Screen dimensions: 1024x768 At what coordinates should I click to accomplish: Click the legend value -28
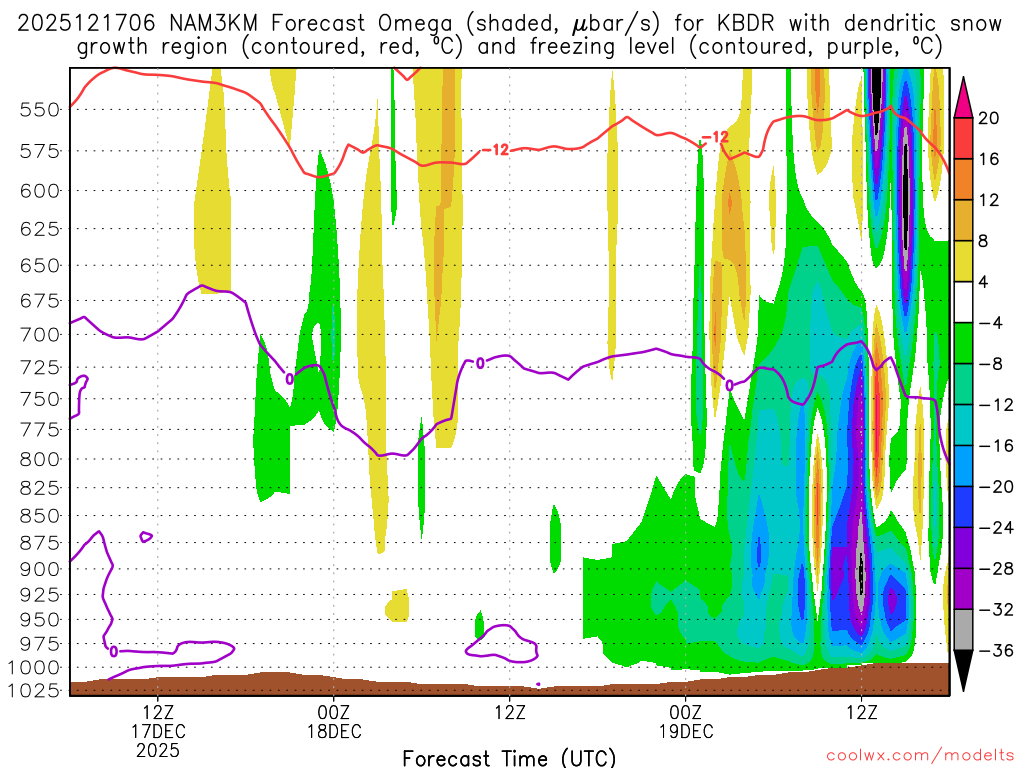pos(996,569)
